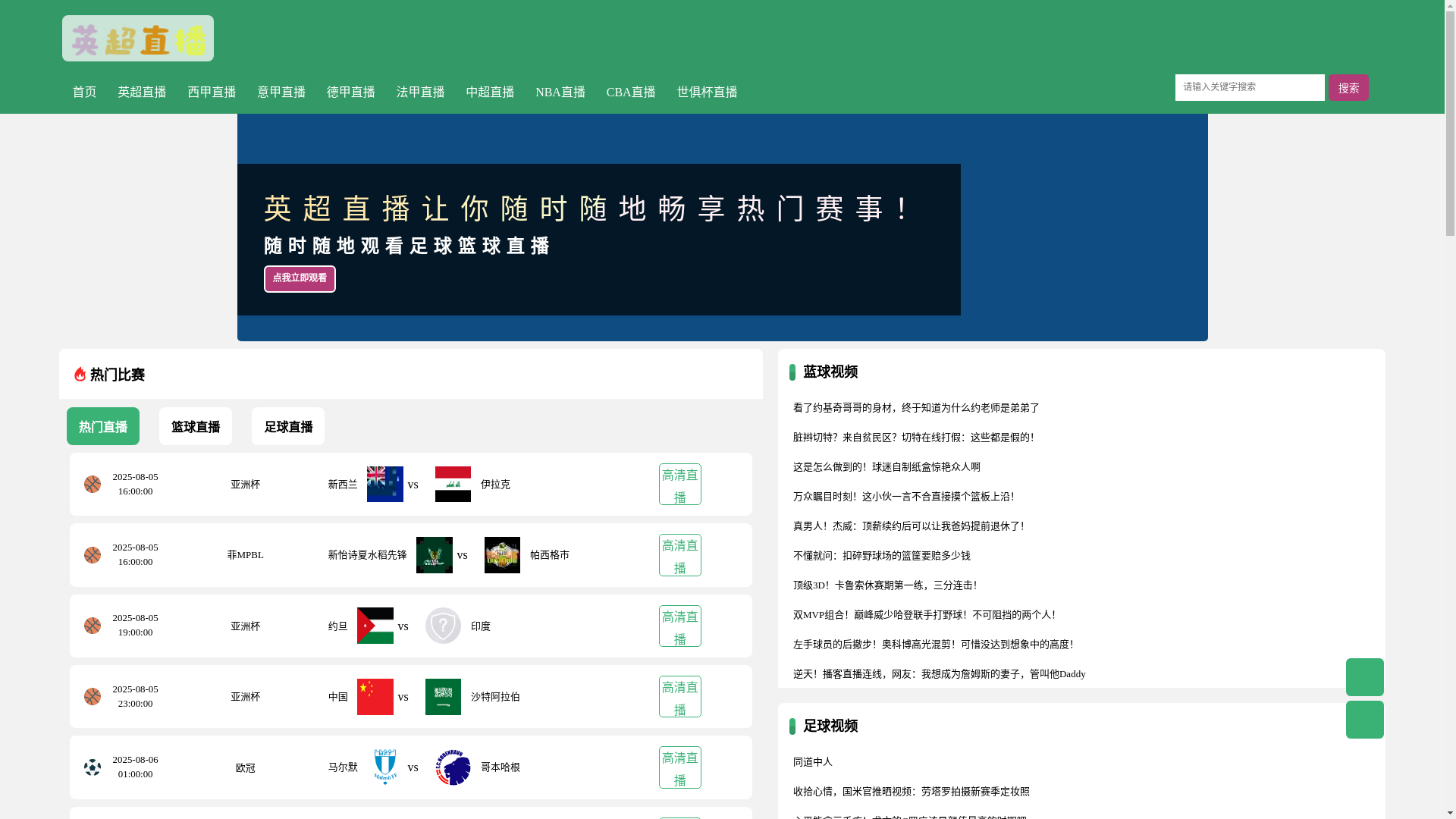The image size is (1456, 819).
Task: Click basketball icon for 菲MPBL match
Action: [93, 555]
